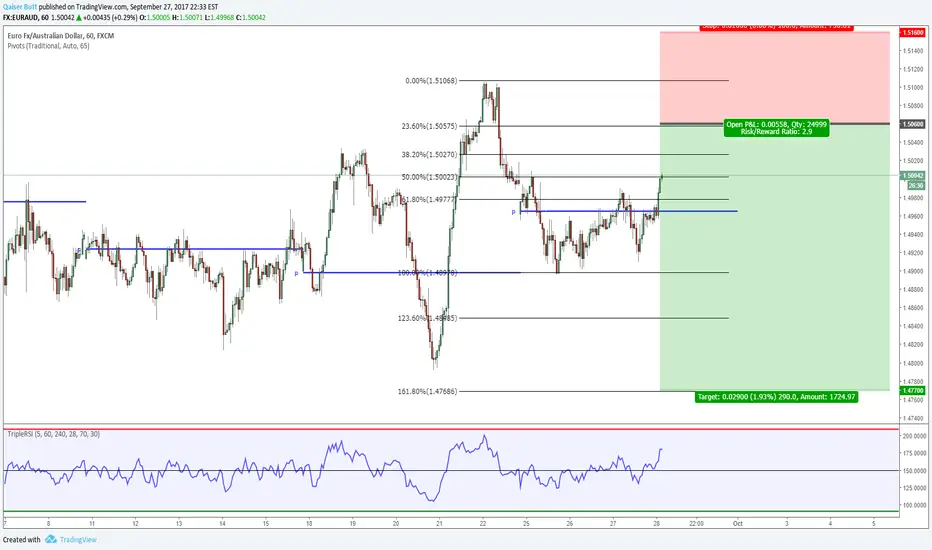Click the L:1.49968 low value in header

pos(219,18)
